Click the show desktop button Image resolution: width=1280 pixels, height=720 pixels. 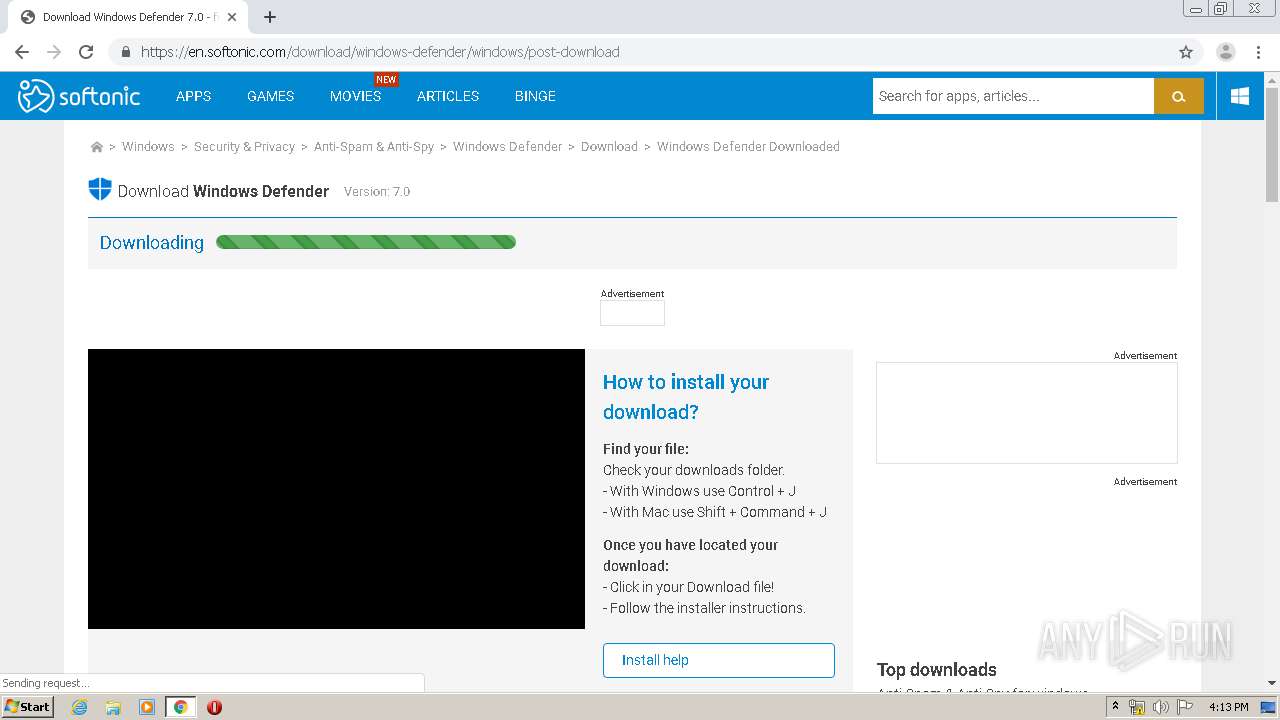point(1270,707)
